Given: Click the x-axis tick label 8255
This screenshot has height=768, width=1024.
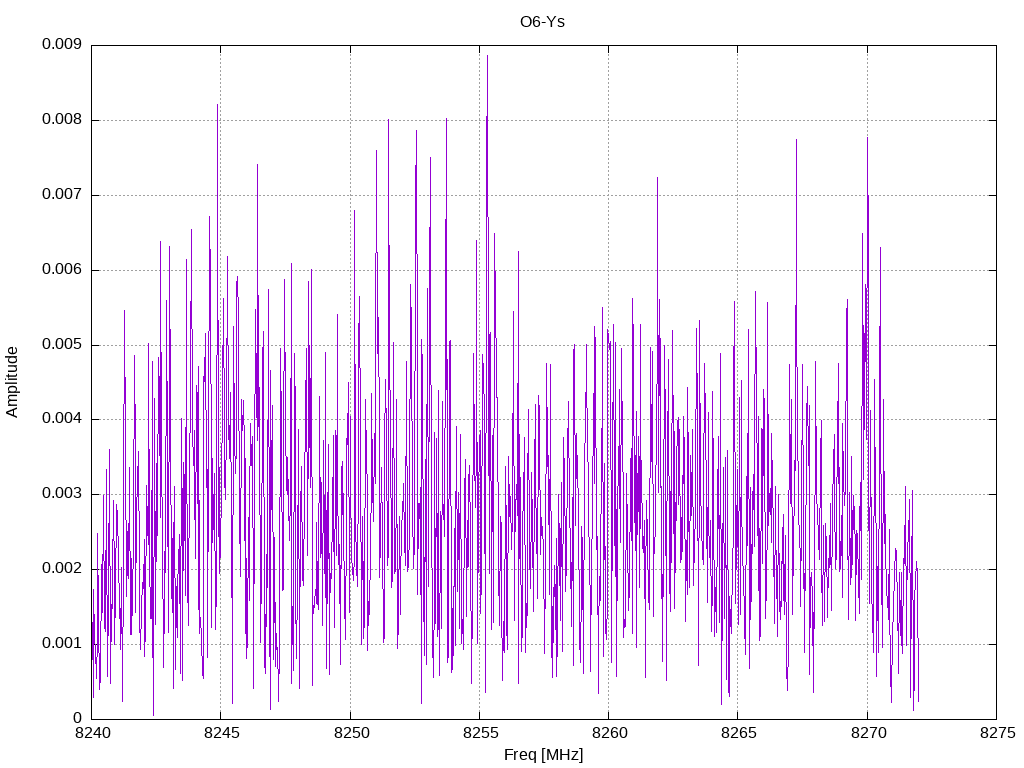Looking at the screenshot, I should 481,733.
